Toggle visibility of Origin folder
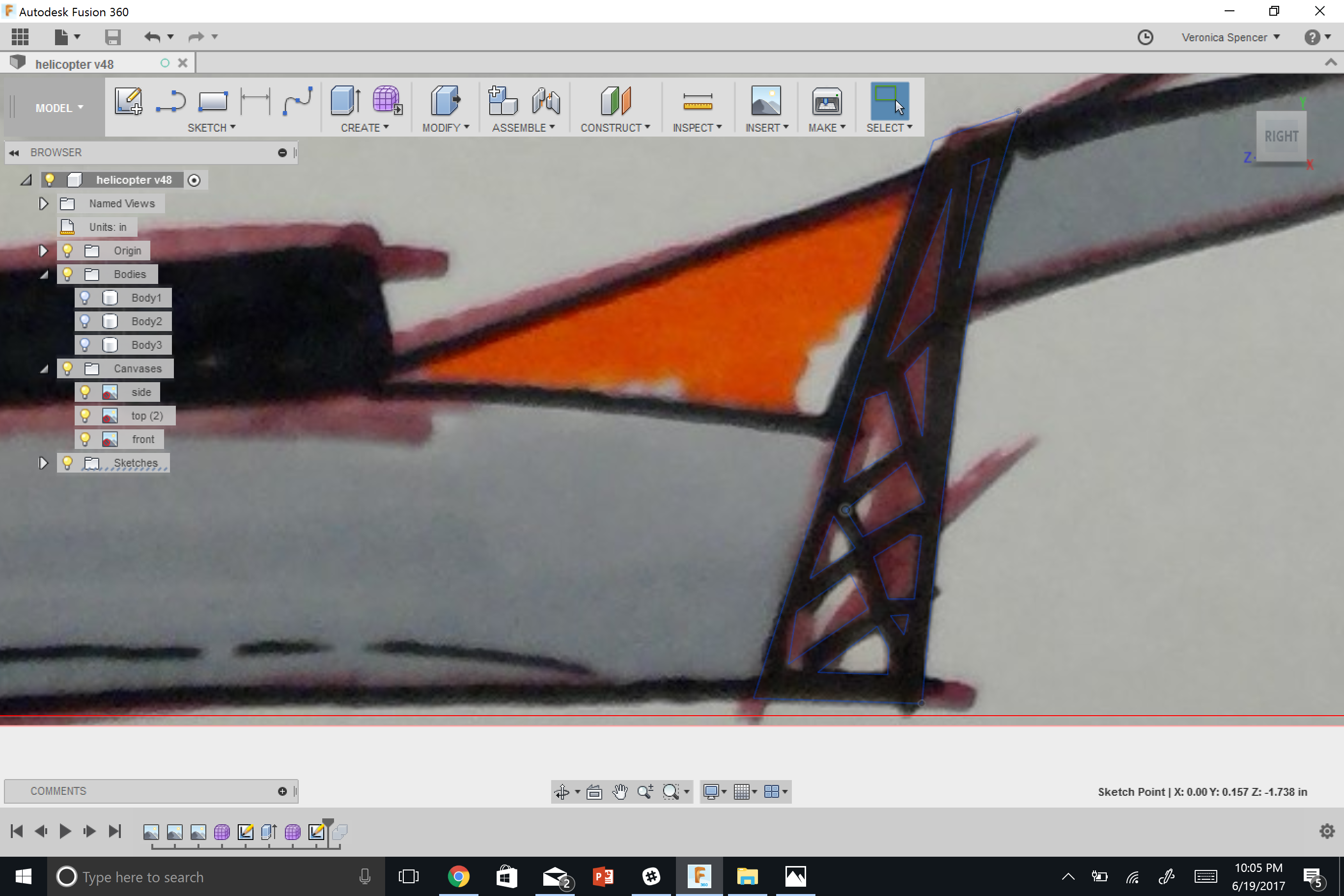The image size is (1344, 896). point(67,251)
